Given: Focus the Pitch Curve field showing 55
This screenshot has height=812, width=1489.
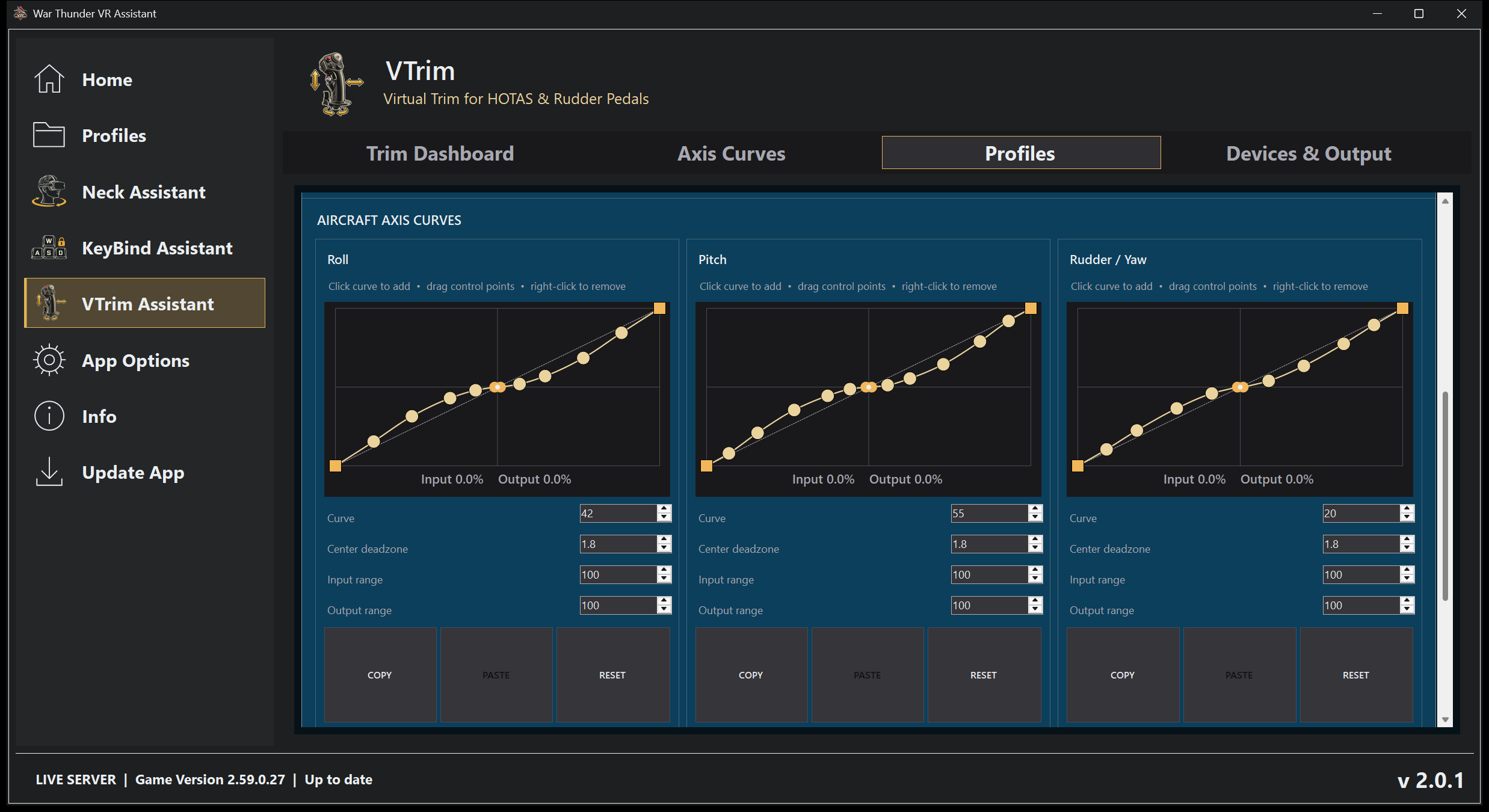Looking at the screenshot, I should point(989,513).
